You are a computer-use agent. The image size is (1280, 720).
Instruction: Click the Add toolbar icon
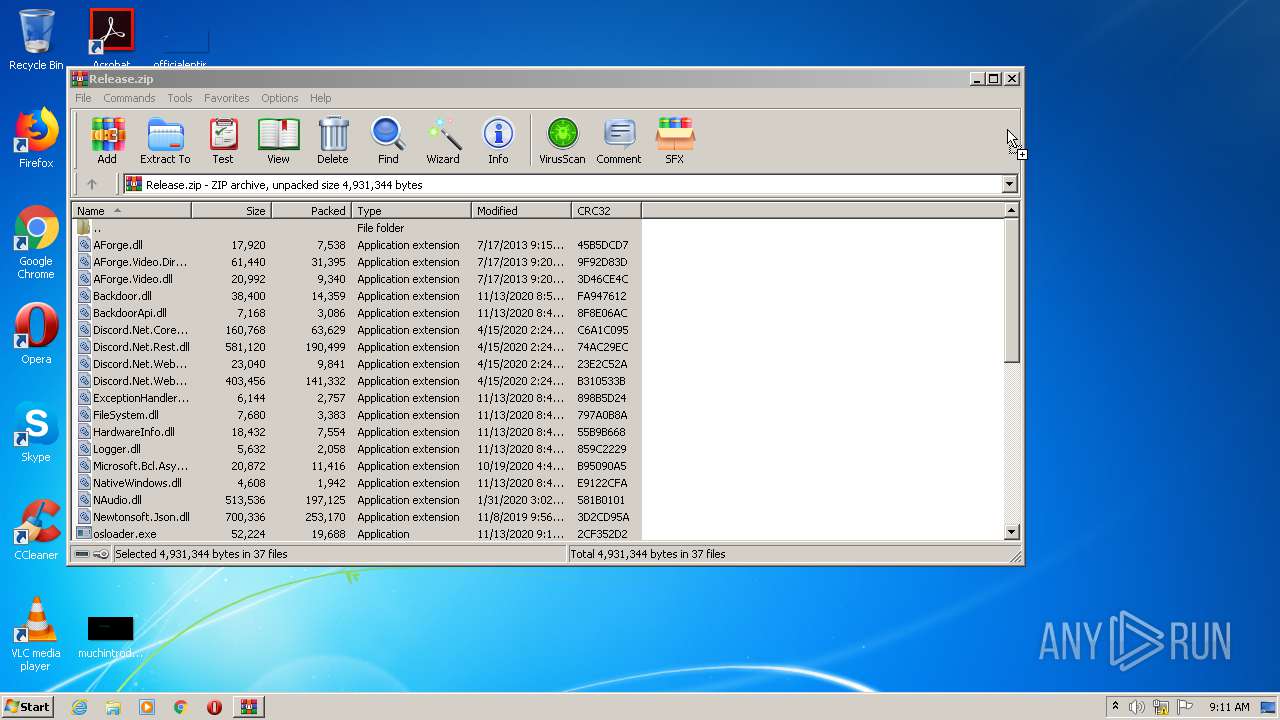(x=107, y=140)
